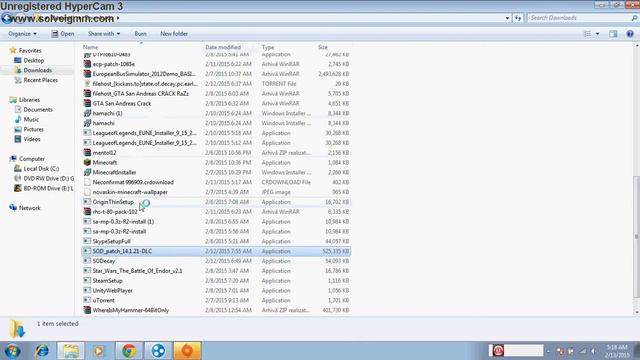Open the Windows Start button
The image size is (640, 360).
tap(13, 351)
